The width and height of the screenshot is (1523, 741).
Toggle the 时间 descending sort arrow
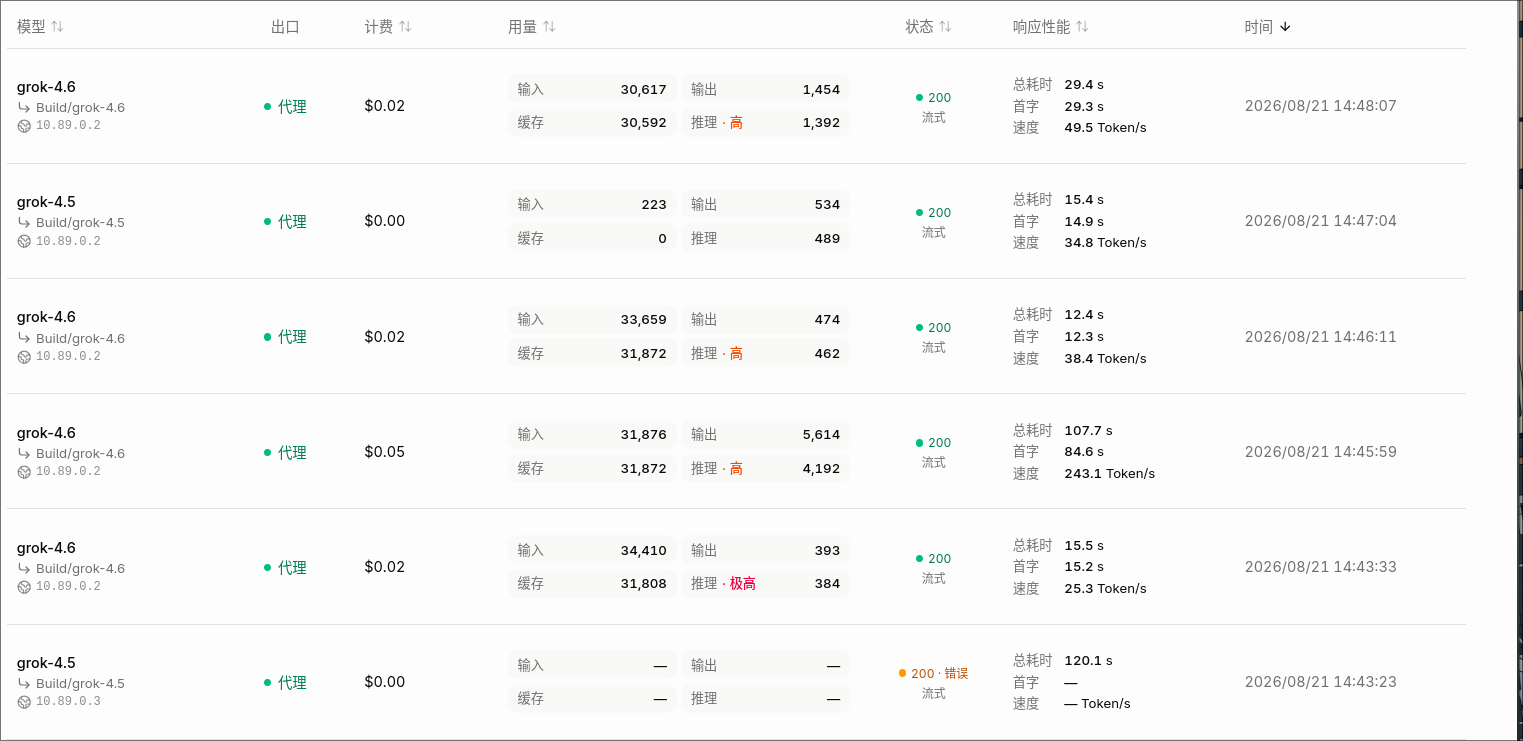click(x=1285, y=27)
